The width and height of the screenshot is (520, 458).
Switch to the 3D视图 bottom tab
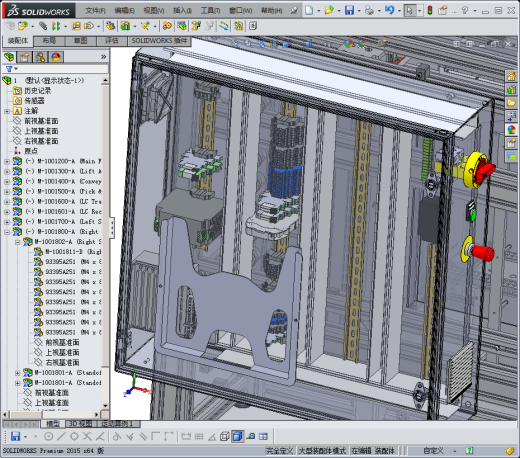click(x=80, y=424)
